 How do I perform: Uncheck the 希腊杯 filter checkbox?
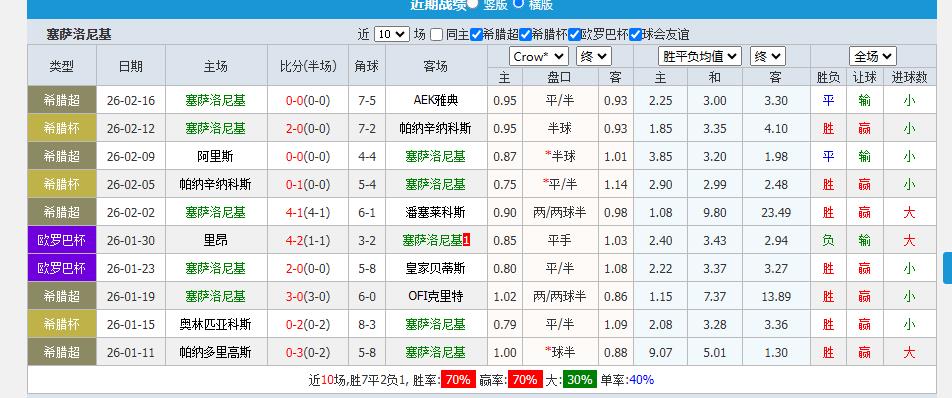click(525, 35)
